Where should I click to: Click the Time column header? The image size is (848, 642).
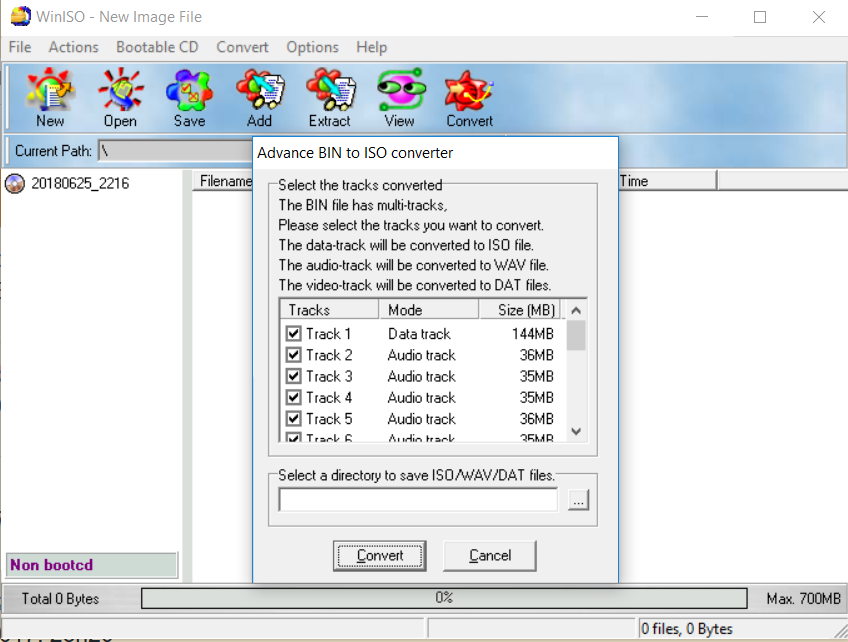coord(668,181)
